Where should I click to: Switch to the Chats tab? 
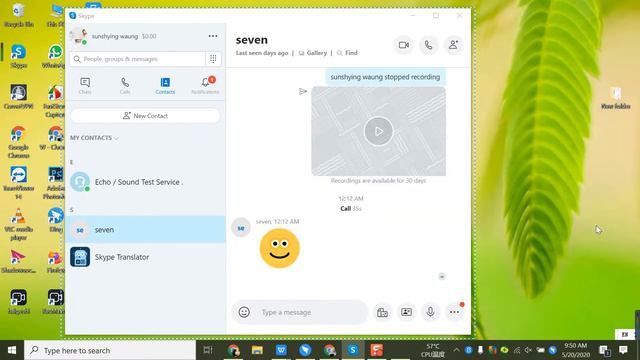85,86
